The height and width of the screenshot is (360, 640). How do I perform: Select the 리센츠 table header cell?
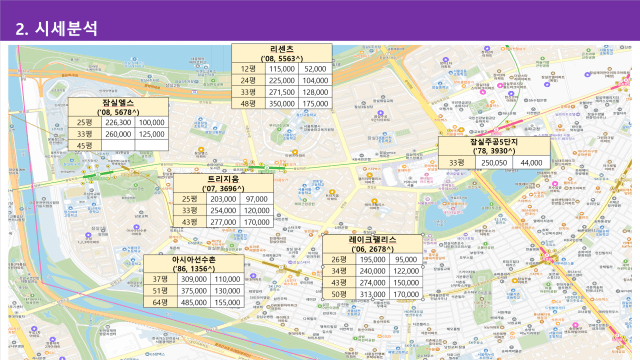click(282, 53)
